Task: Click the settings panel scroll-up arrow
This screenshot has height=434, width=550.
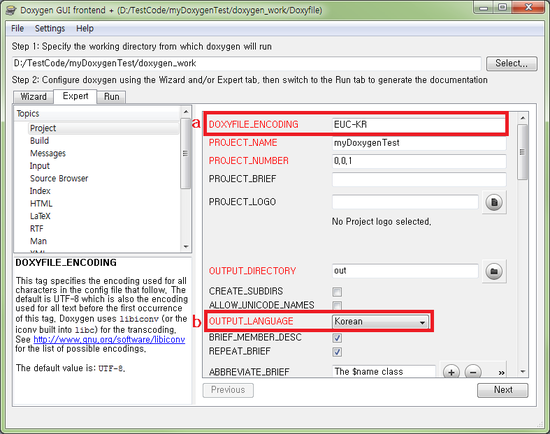Action: [523, 118]
